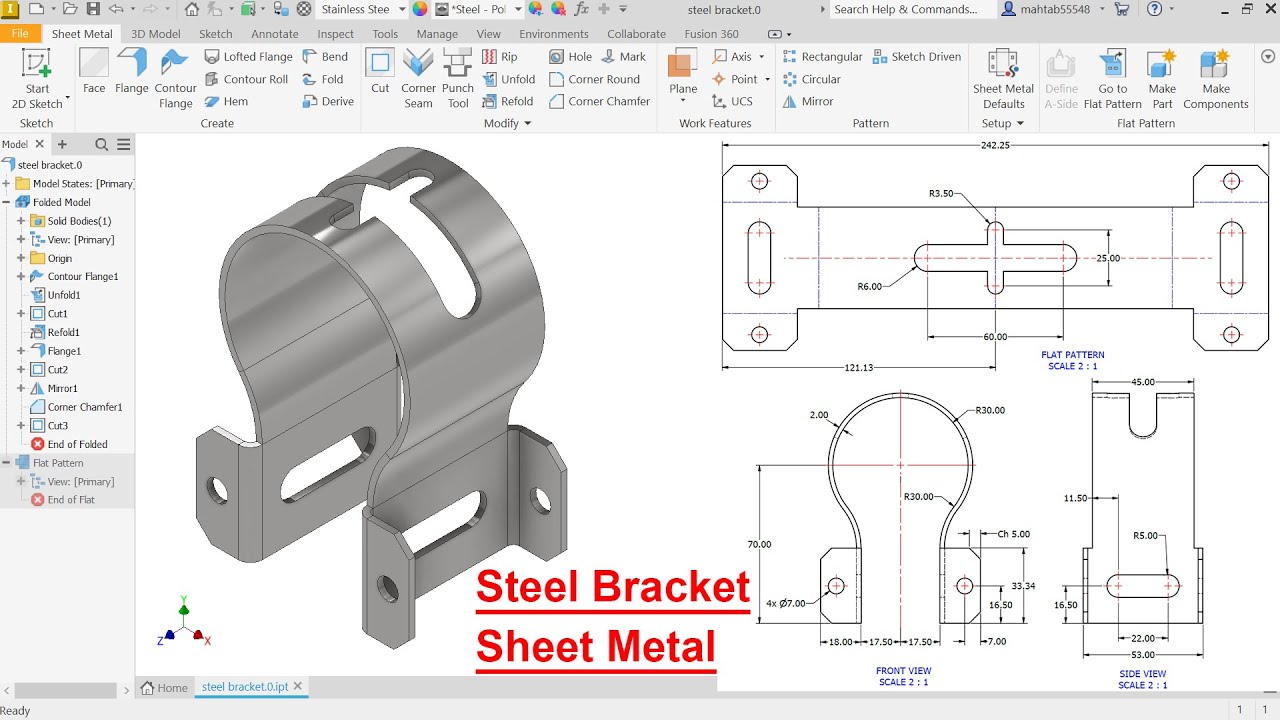
Task: Switch to the Sketch ribbon tab
Action: tap(215, 34)
